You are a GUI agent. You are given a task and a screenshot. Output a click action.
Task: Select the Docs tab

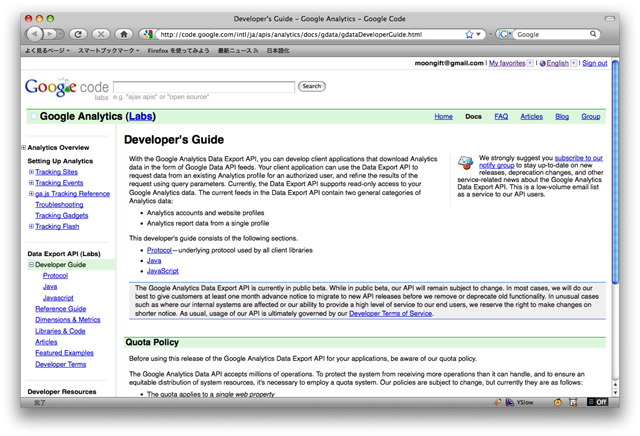pyautogui.click(x=473, y=116)
